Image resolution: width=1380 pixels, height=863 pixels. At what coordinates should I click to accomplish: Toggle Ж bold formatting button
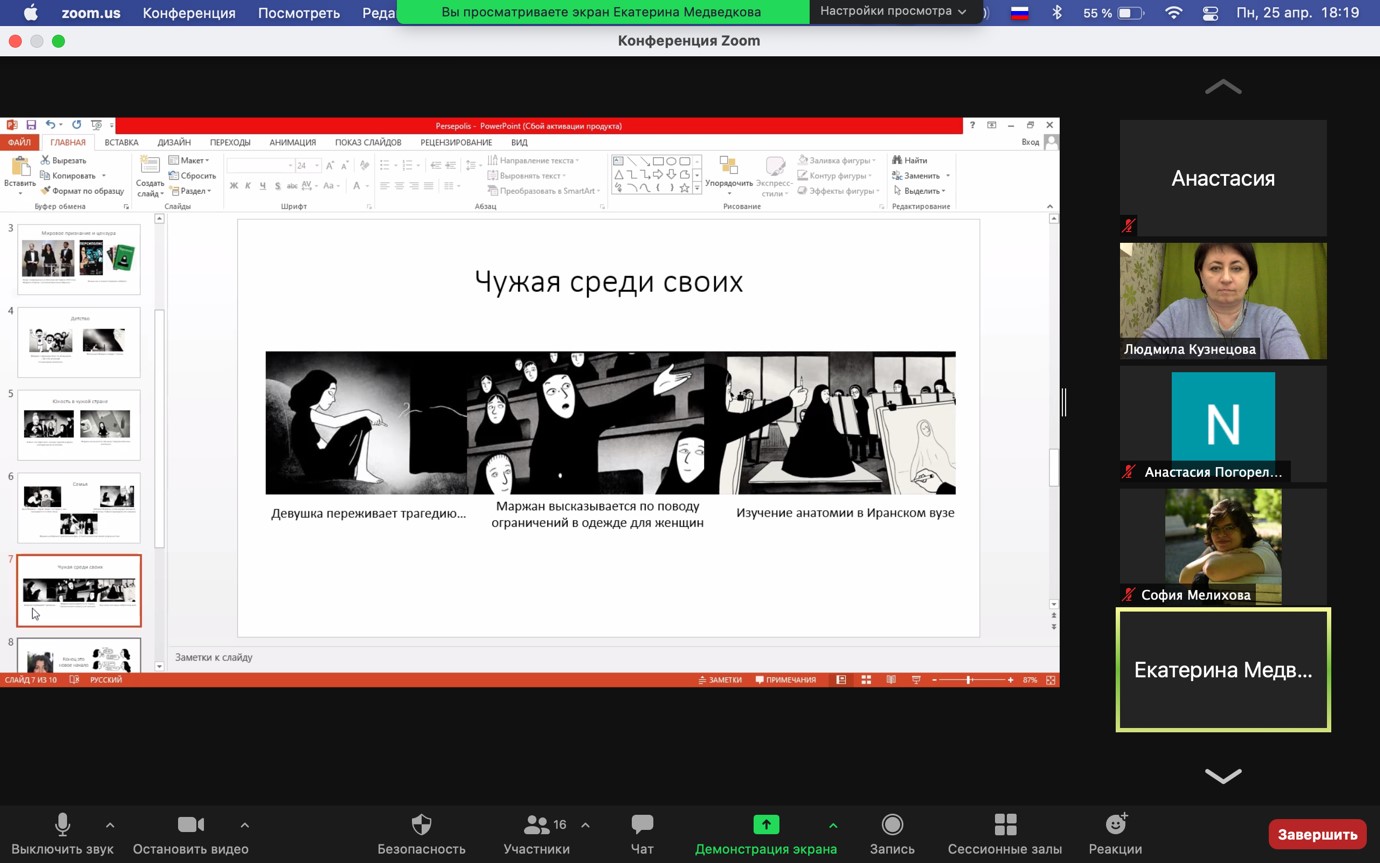click(234, 186)
